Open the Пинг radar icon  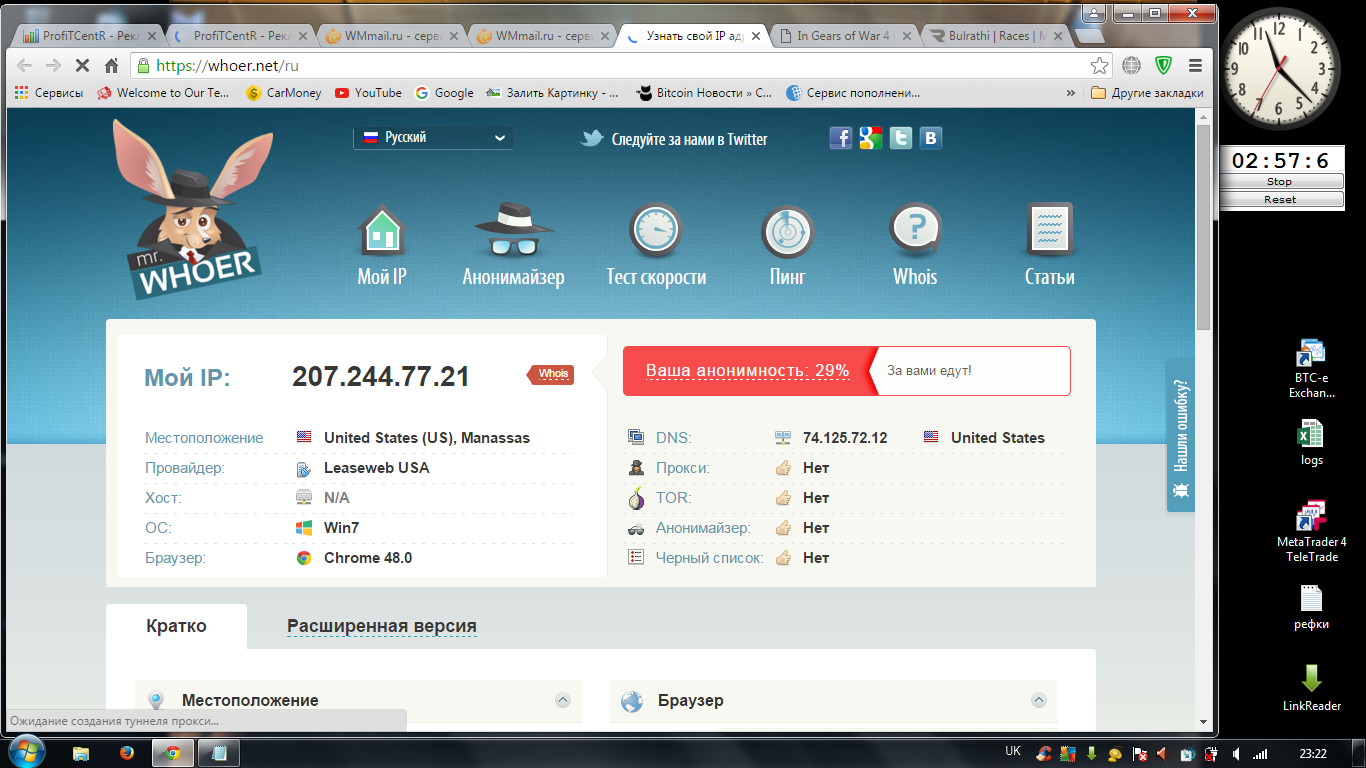787,230
